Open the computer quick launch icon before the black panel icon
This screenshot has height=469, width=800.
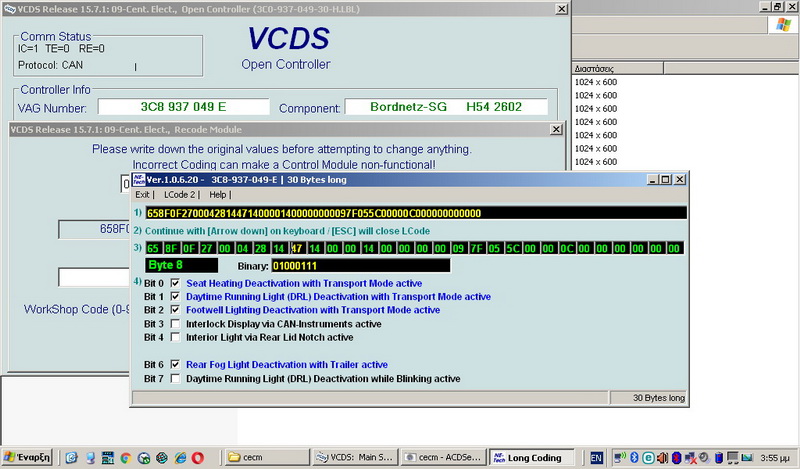90,458
